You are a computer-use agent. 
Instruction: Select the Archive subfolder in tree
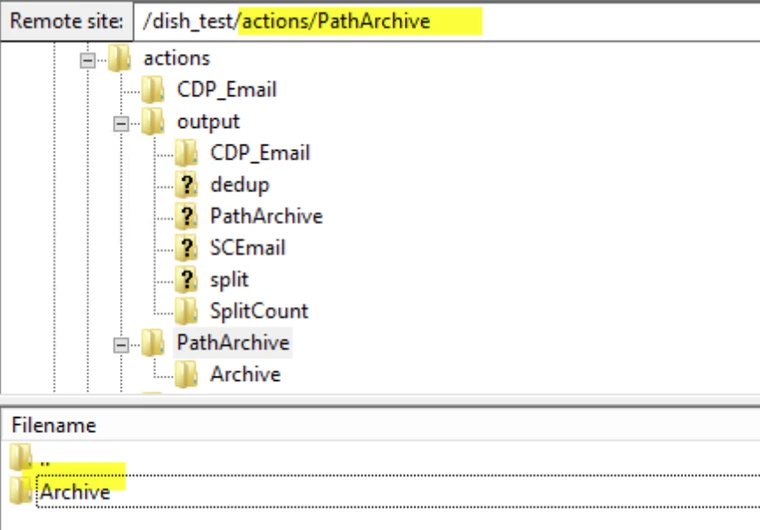tap(245, 375)
